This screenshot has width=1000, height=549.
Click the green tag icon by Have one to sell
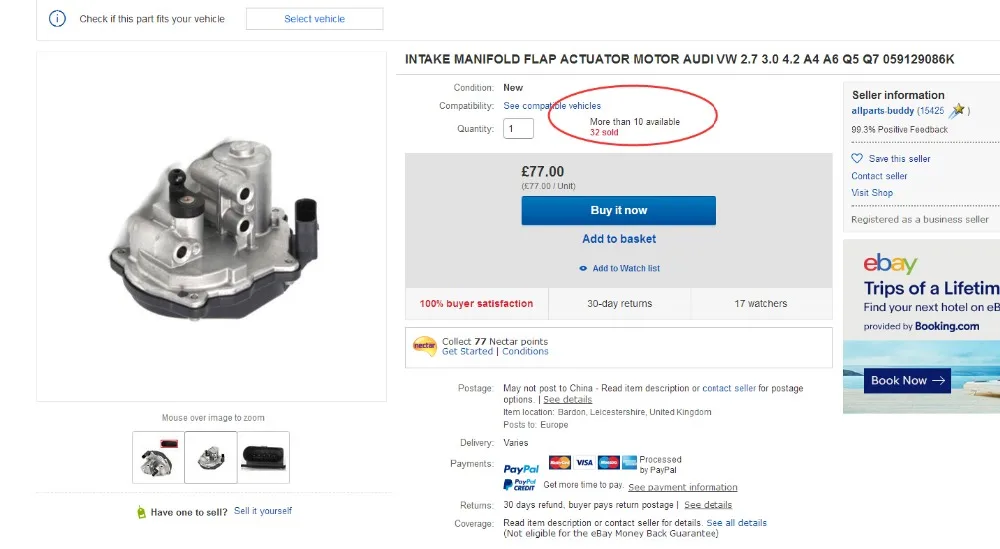tap(141, 512)
